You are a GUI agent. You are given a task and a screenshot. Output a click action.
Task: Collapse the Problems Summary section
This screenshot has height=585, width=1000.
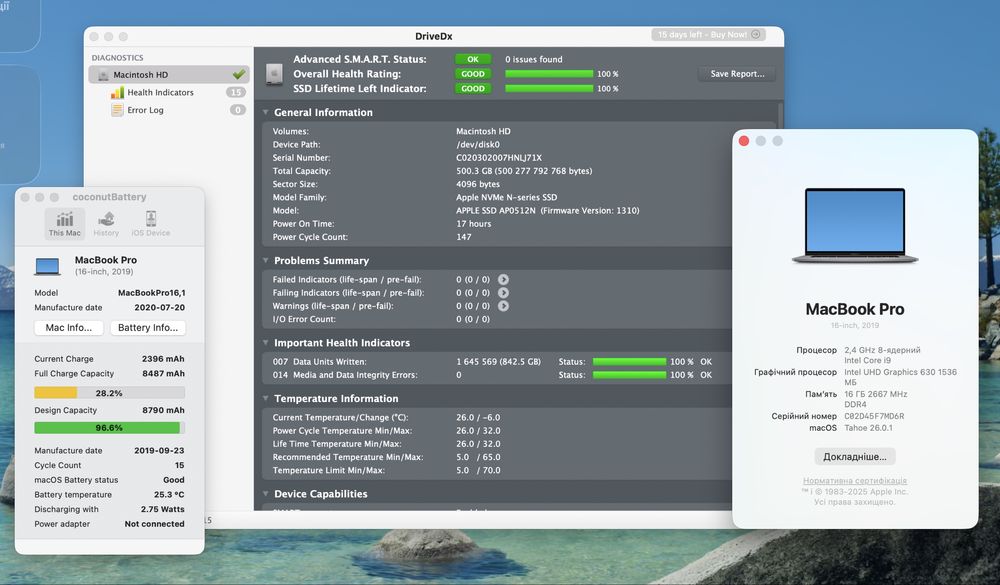(x=265, y=260)
